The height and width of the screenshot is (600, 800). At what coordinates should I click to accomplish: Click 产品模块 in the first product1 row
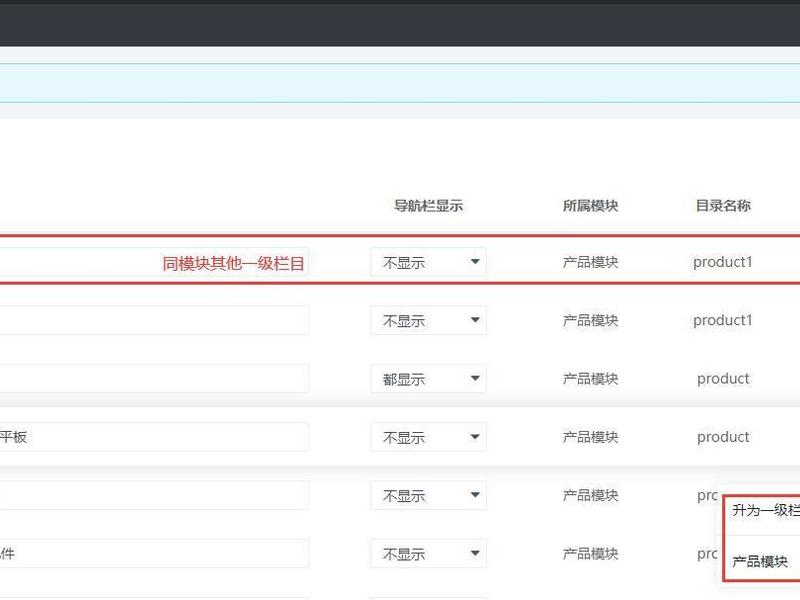pyautogui.click(x=590, y=262)
